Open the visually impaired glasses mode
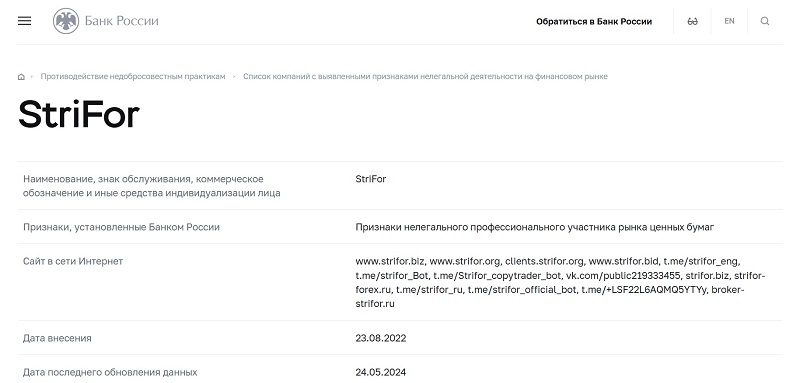 [692, 21]
